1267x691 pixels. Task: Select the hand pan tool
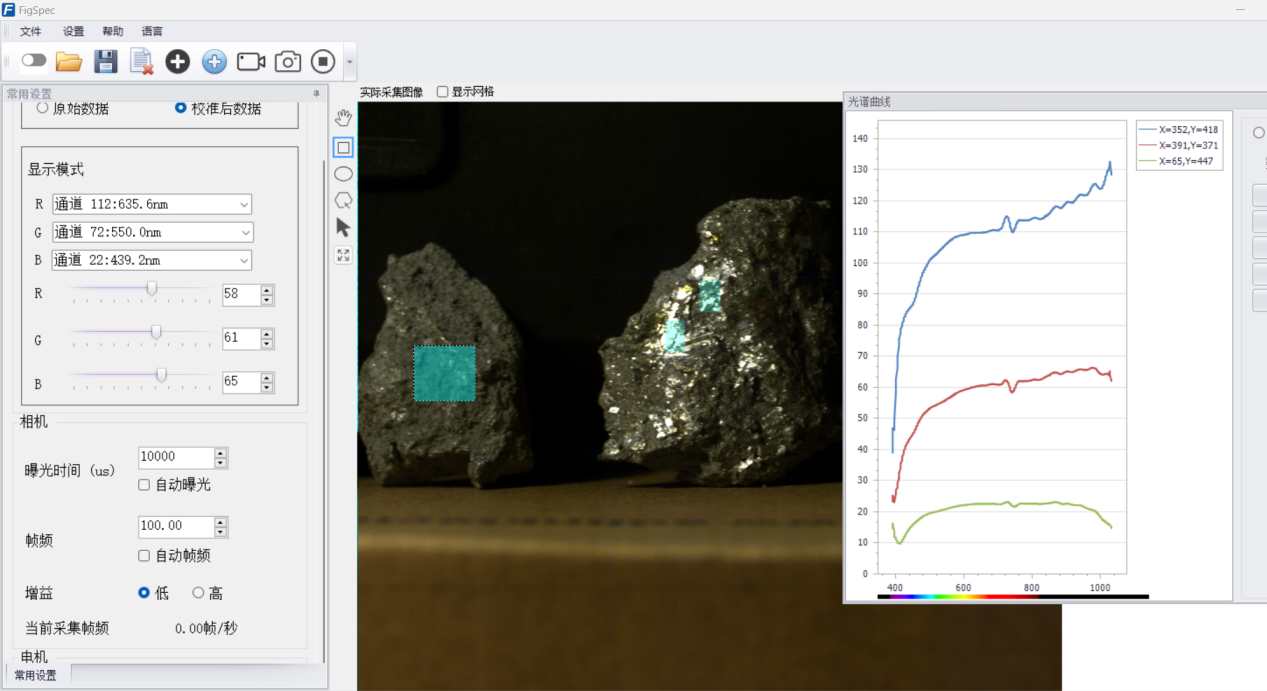[x=343, y=118]
